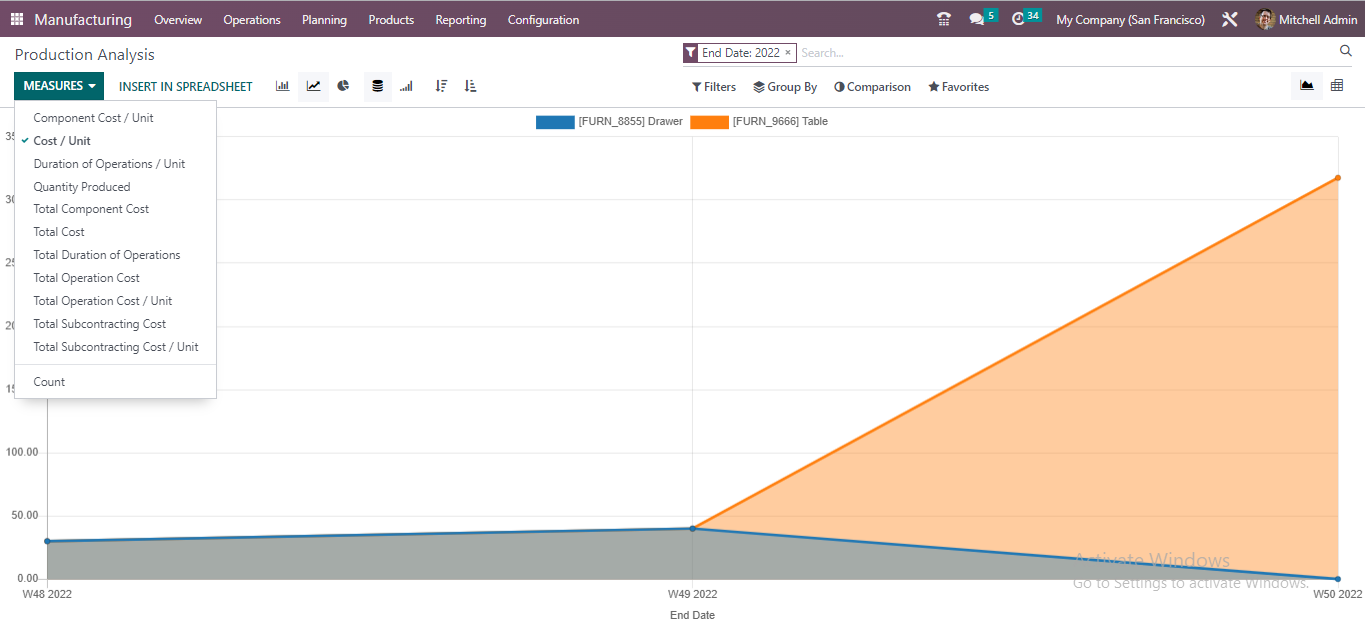Open the Measures dropdown
This screenshot has width=1365, height=626.
tap(58, 86)
